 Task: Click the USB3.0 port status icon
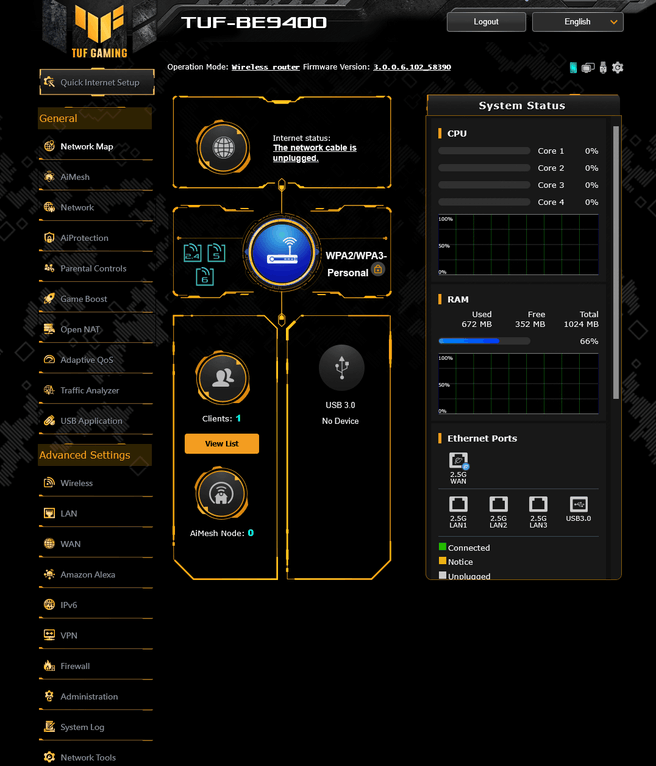tap(578, 504)
